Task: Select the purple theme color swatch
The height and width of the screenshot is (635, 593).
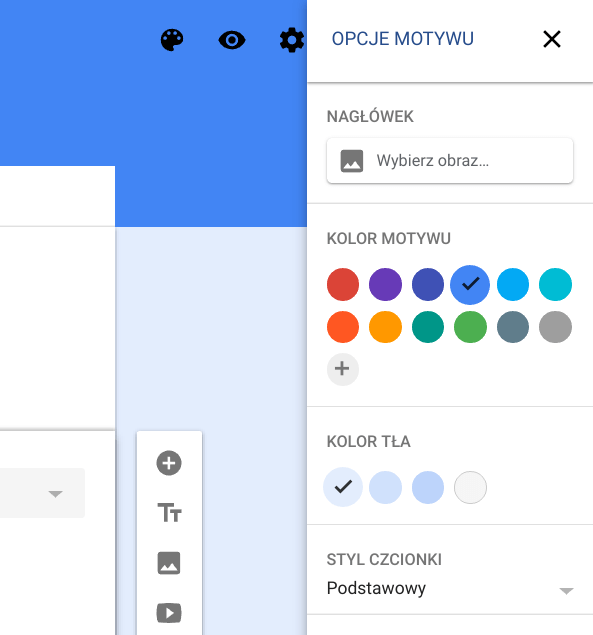Action: tap(385, 284)
